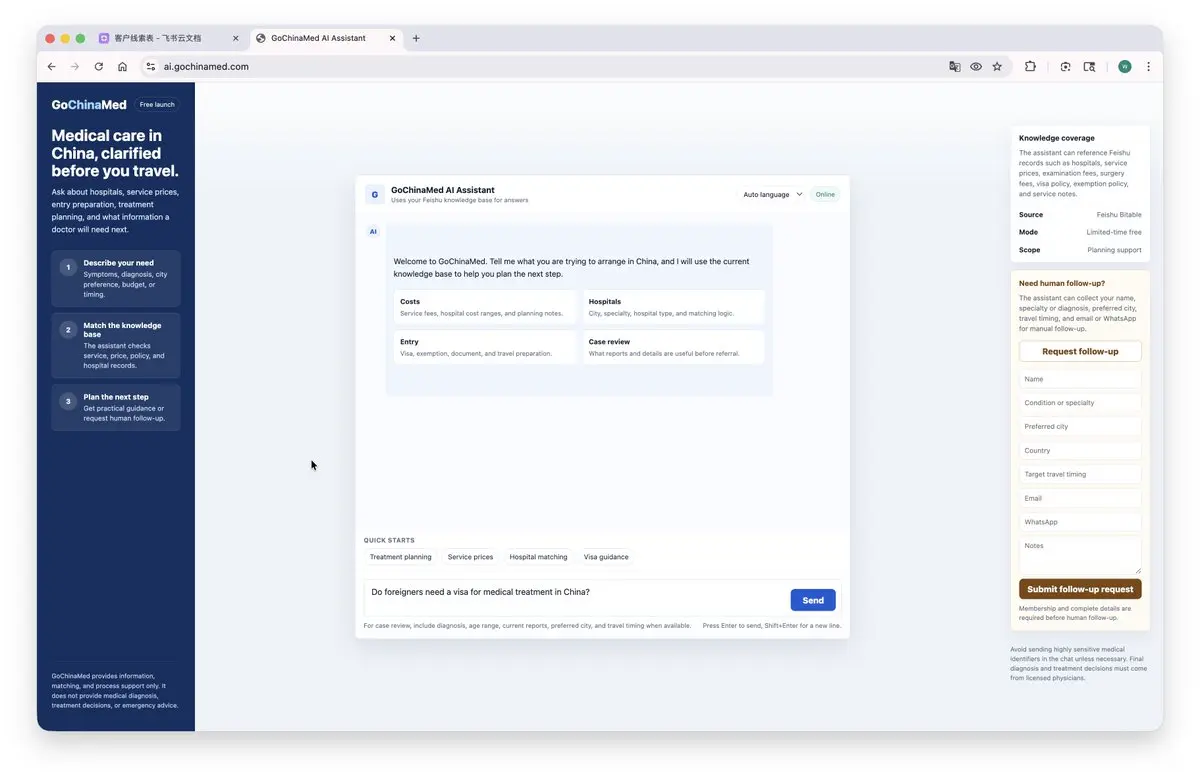The width and height of the screenshot is (1200, 780).
Task: Choose the Case review topic card
Action: point(674,347)
